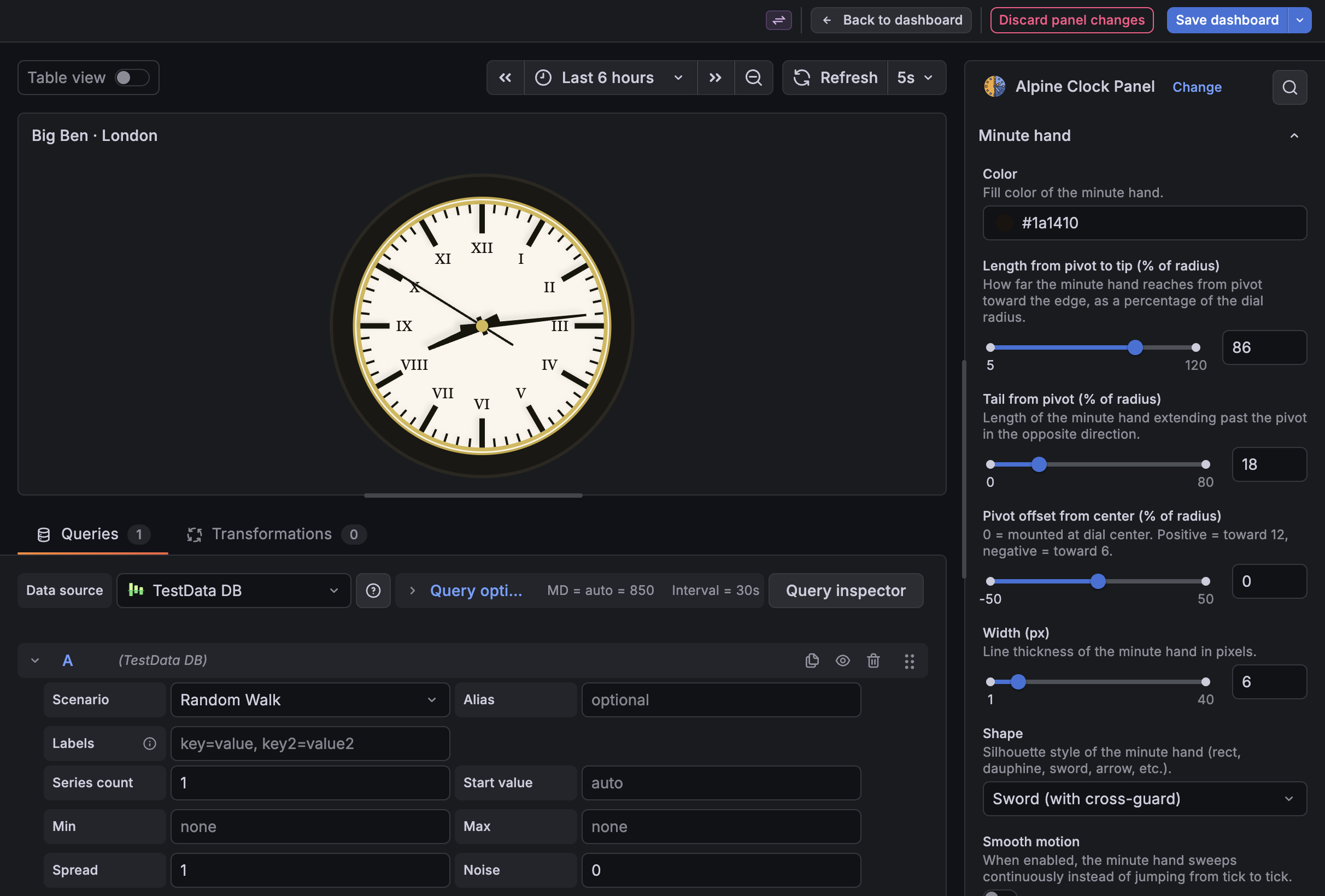Click the TestData DB logo icon
1325x896 pixels.
(136, 590)
